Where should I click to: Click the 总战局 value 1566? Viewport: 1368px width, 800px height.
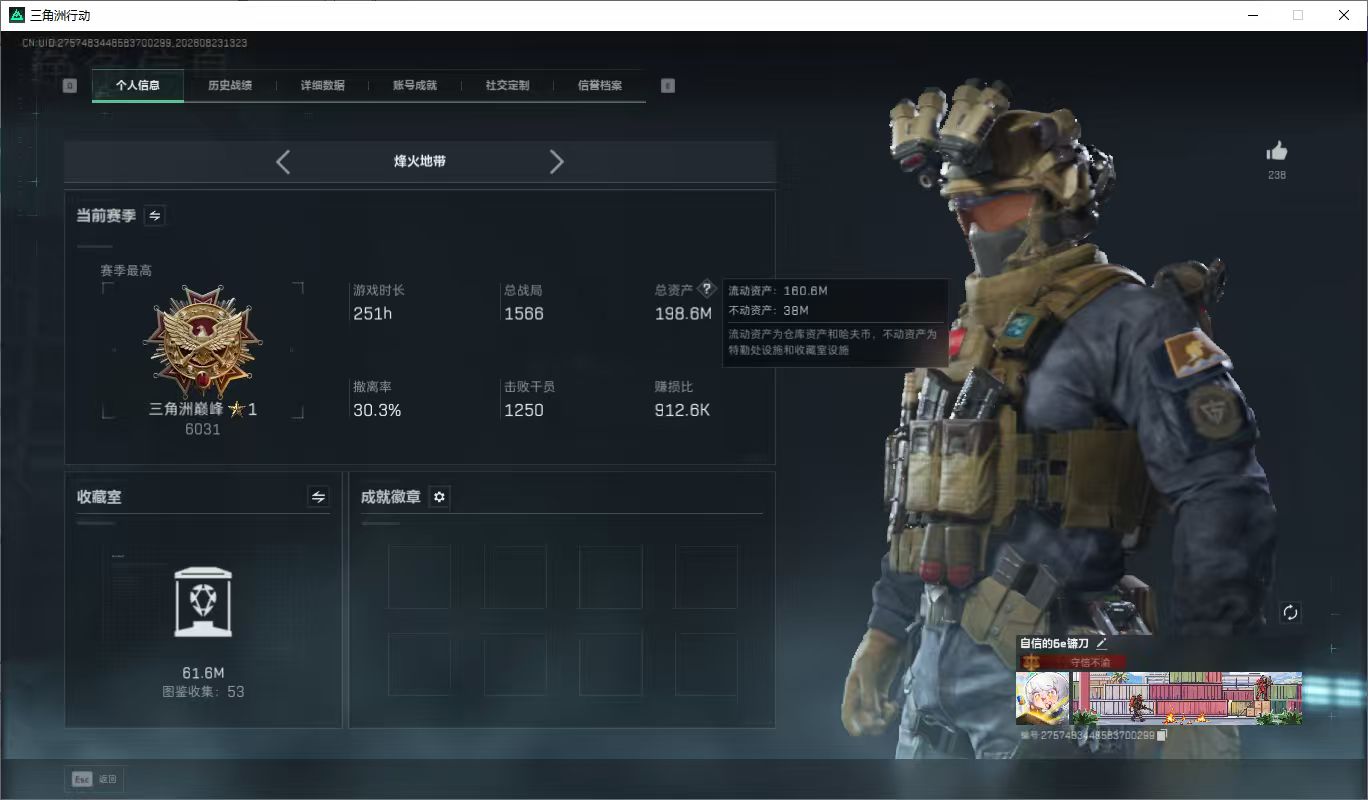click(x=524, y=314)
